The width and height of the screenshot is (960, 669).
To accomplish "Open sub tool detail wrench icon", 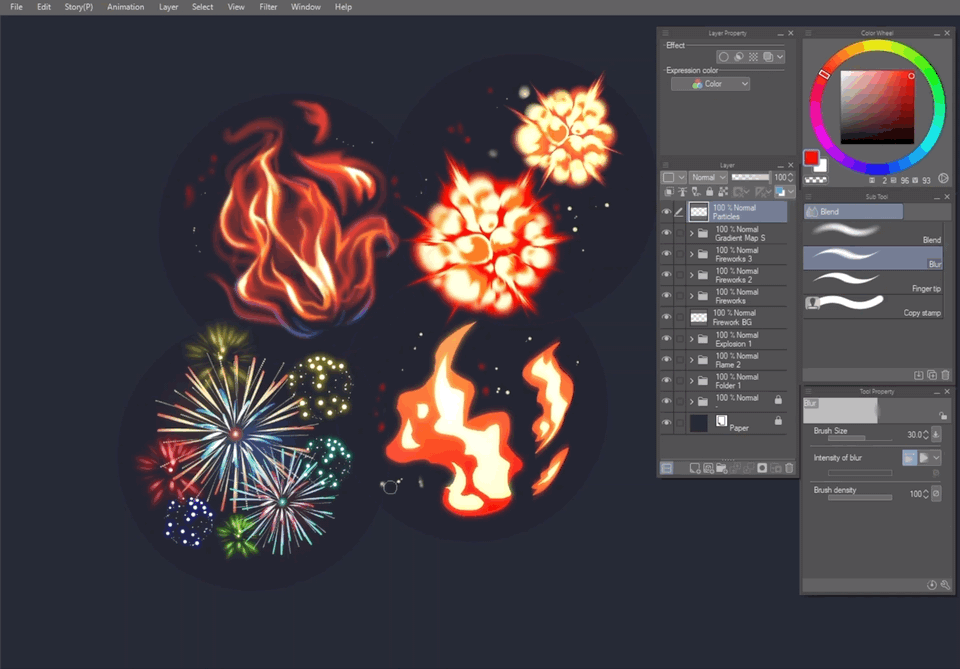I will [x=945, y=585].
